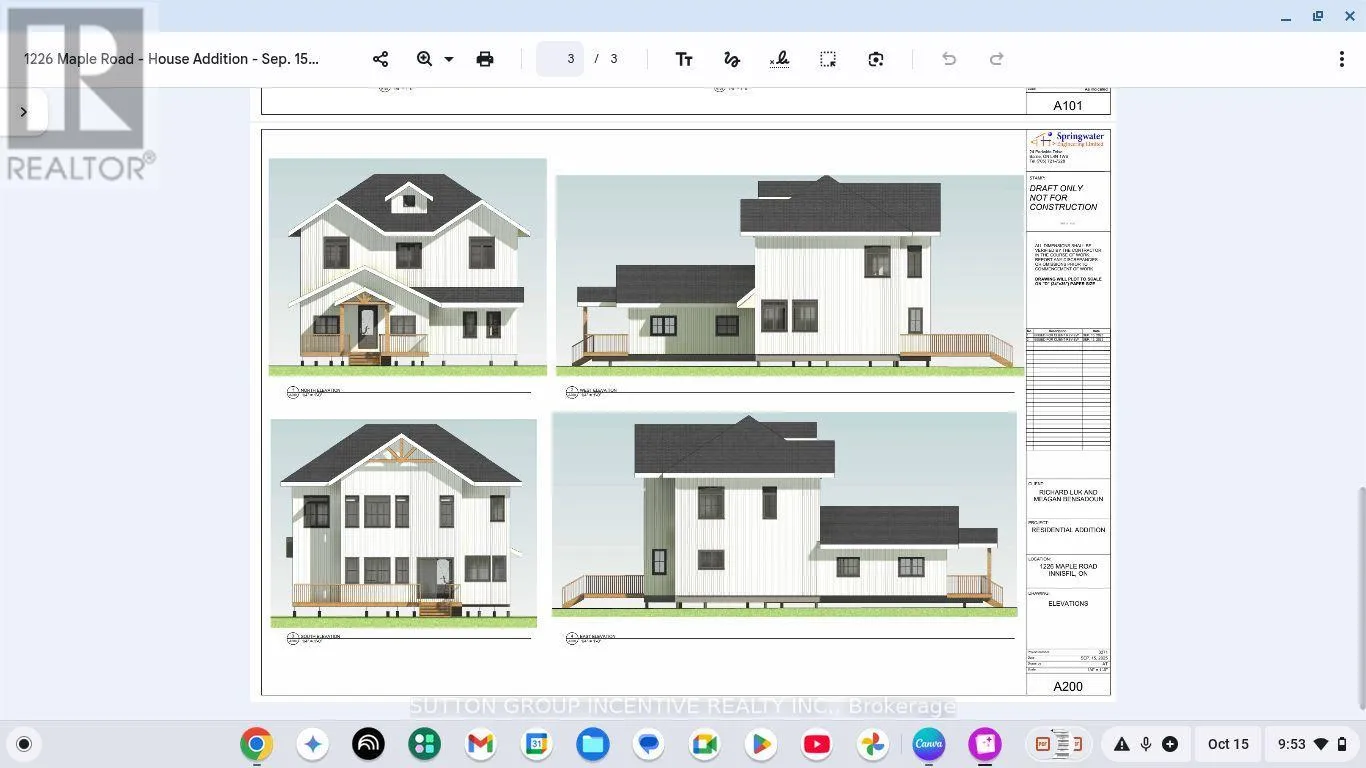Open Gmail from the shelf

pos(480,744)
